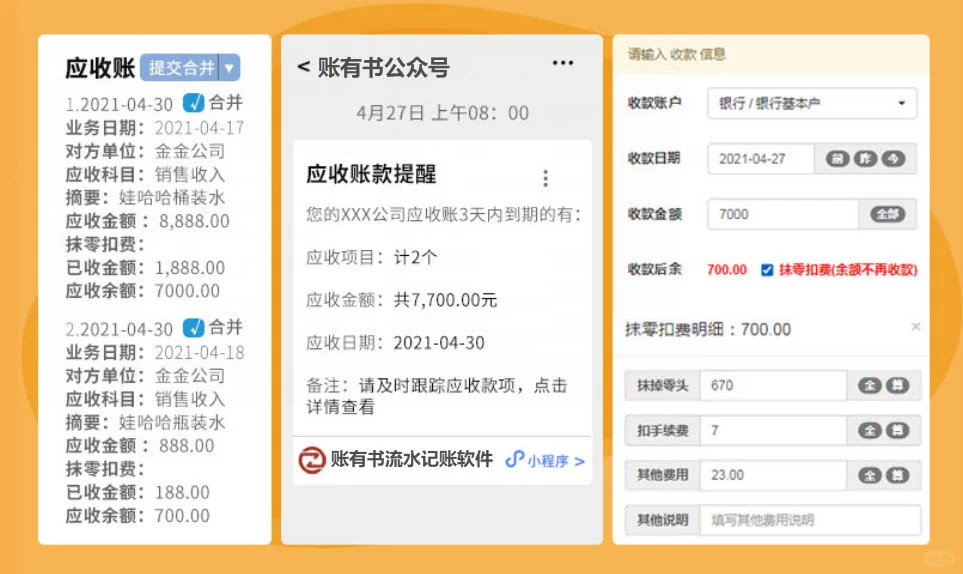Click 摘要 text 娃哈哈桶装水
The width and height of the screenshot is (963, 574).
pyautogui.click(x=171, y=198)
